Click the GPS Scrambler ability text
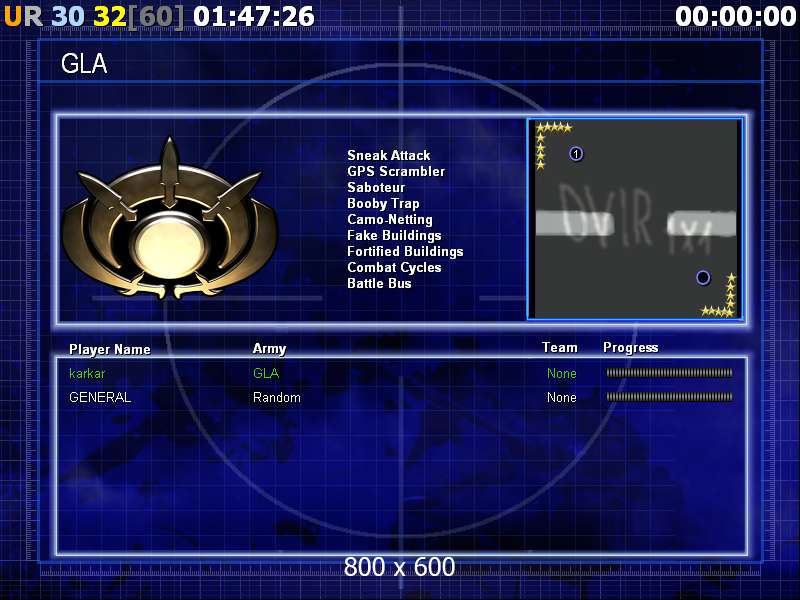Screen dimensions: 800x600 pos(396,171)
